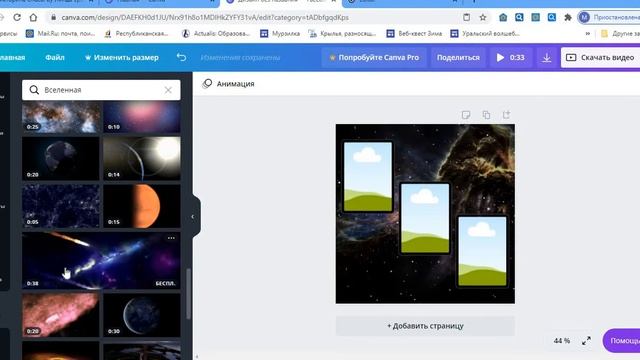Viewport: 640px width, 360px height.
Task: Bookmark this page with the star icon
Action: coord(483,17)
